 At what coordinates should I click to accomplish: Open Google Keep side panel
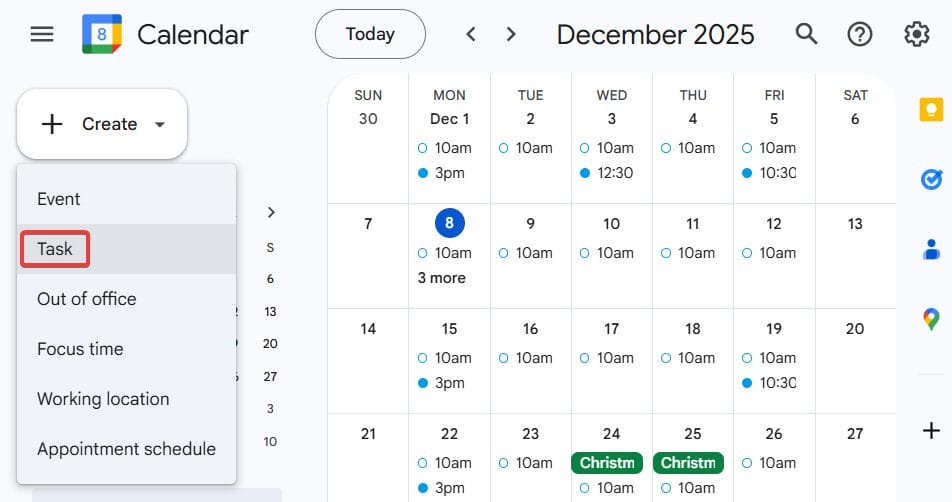tap(931, 110)
